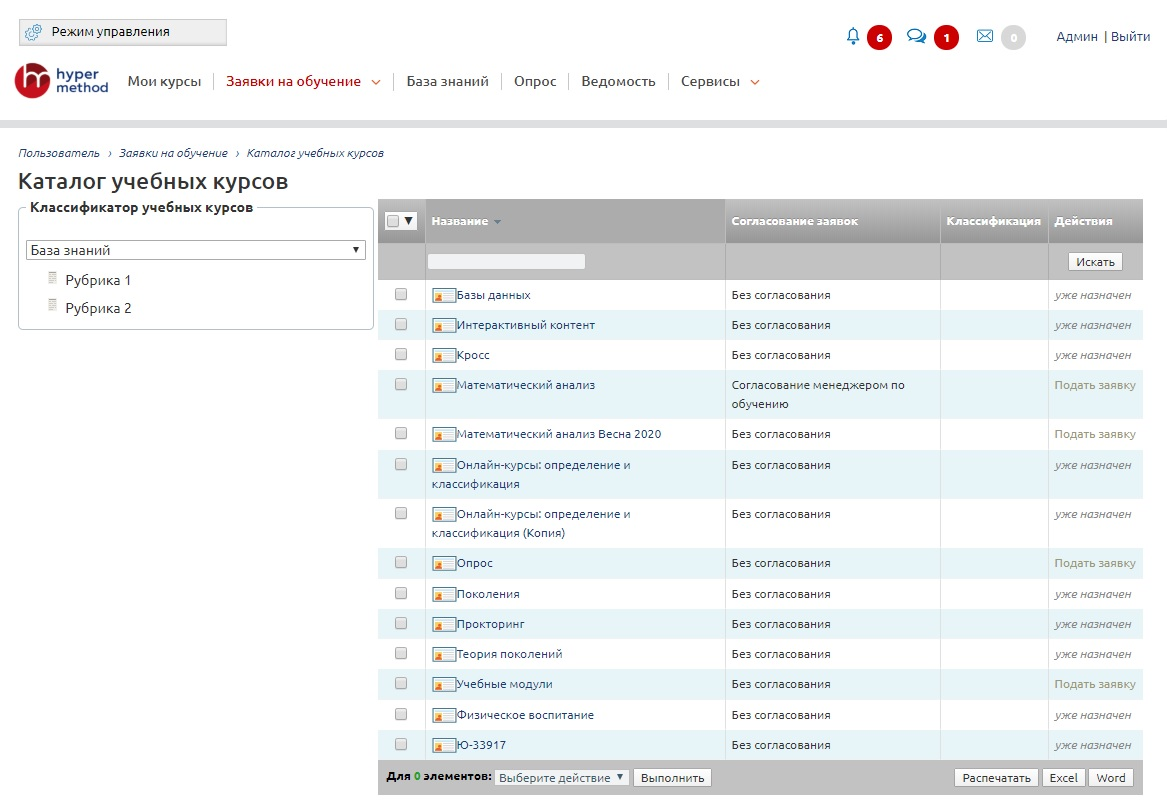
Task: Click the document icon beside Рубрика 2
Action: [52, 304]
